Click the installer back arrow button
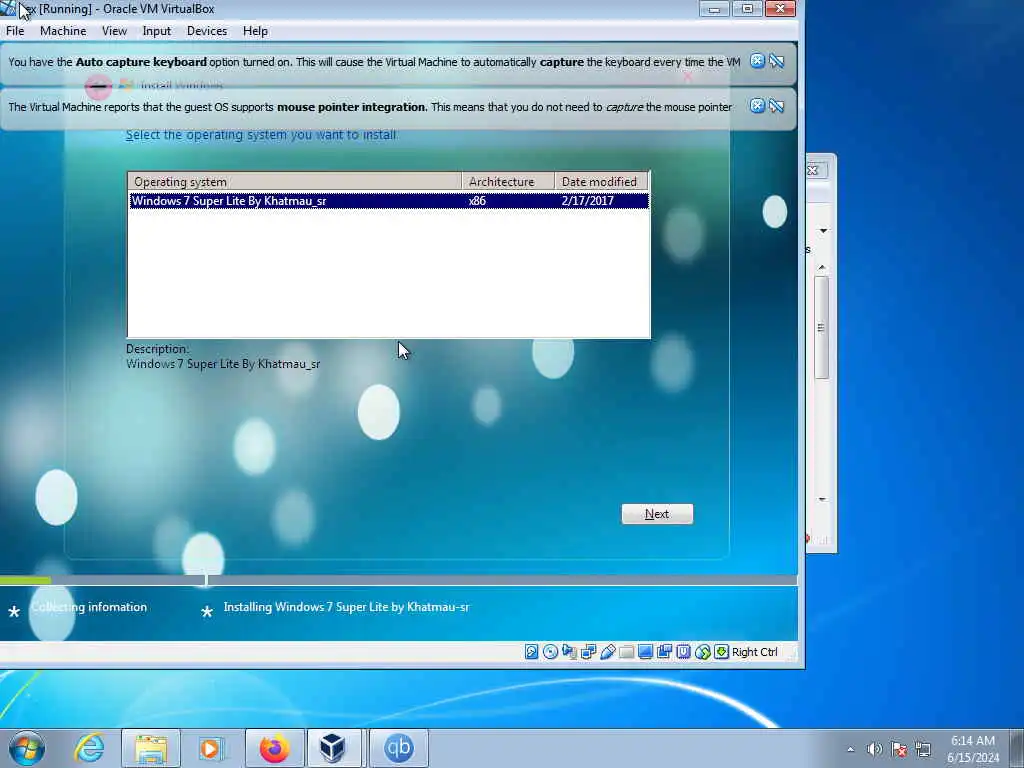This screenshot has width=1024, height=768. [98, 86]
